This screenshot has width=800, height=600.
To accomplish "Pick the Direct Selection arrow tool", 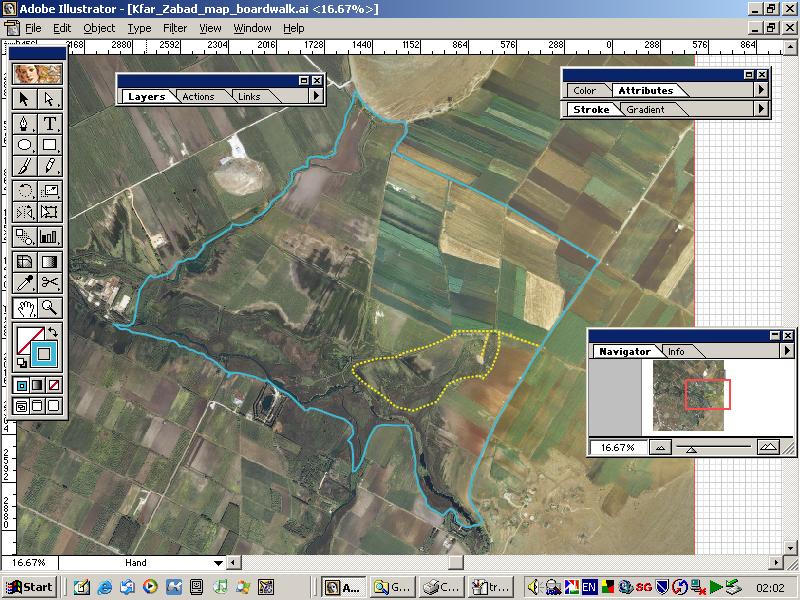I will [50, 98].
